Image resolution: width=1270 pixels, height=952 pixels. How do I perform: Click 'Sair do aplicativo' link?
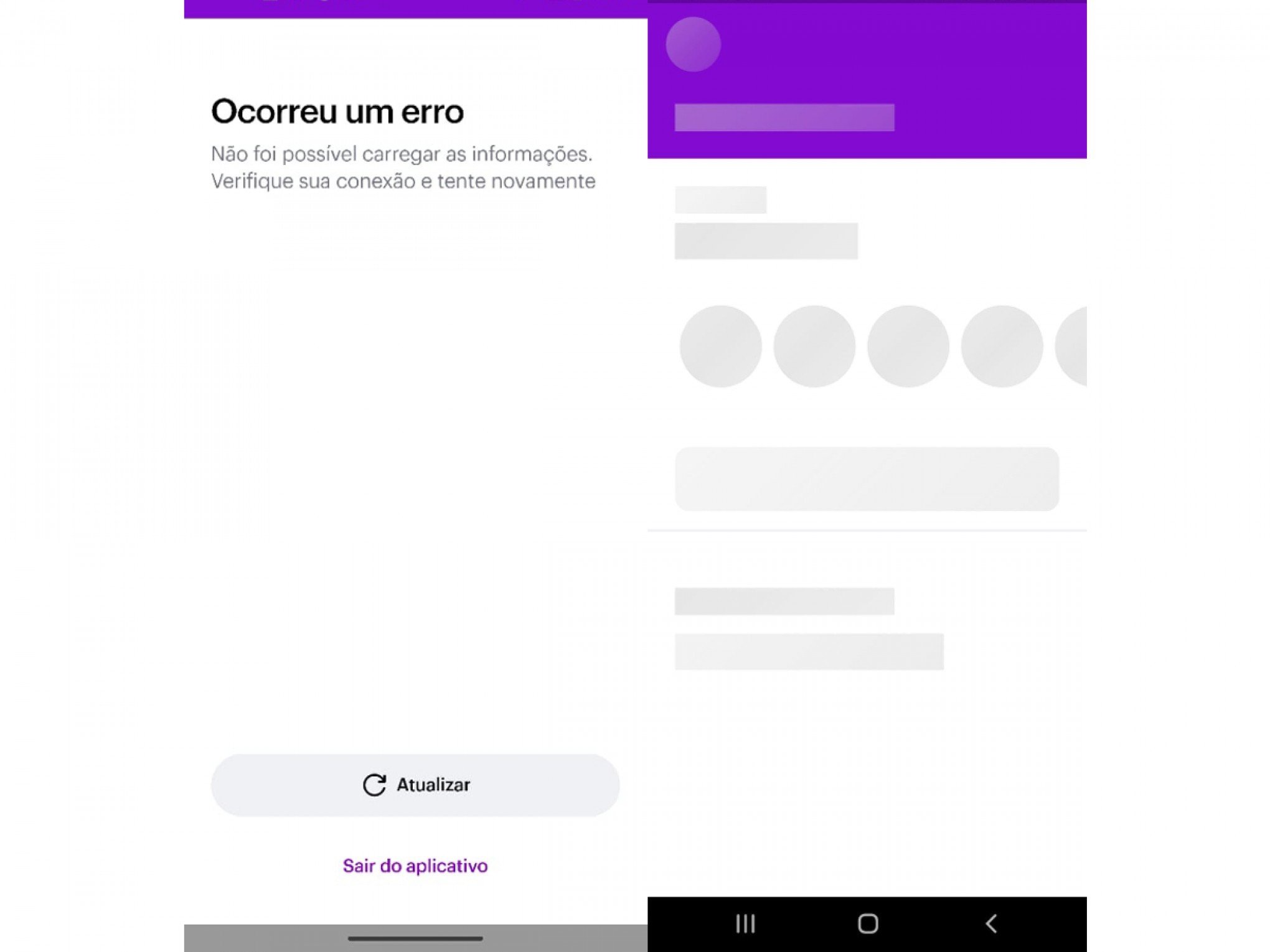415,865
